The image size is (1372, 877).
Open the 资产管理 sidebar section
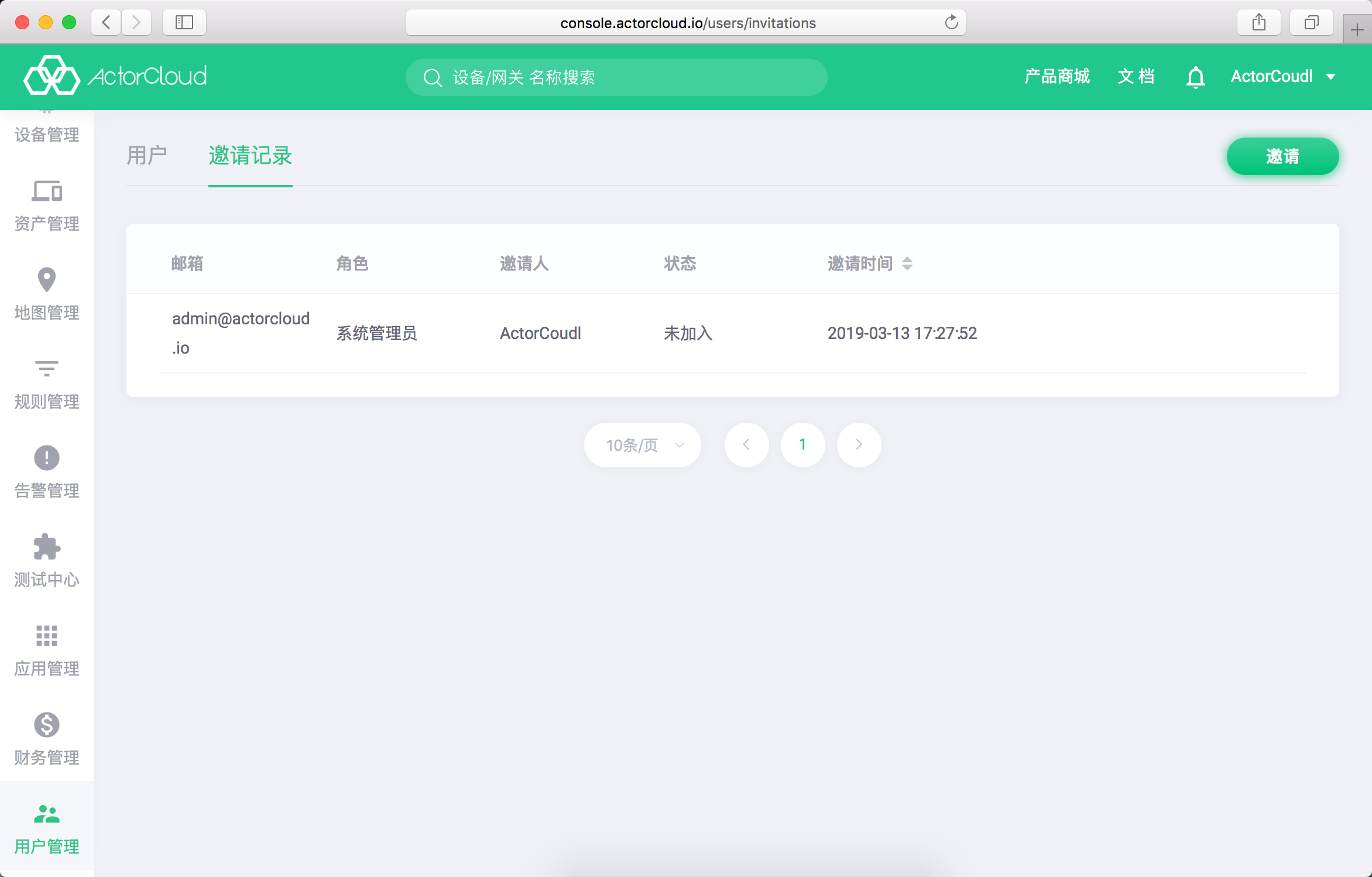coord(47,206)
